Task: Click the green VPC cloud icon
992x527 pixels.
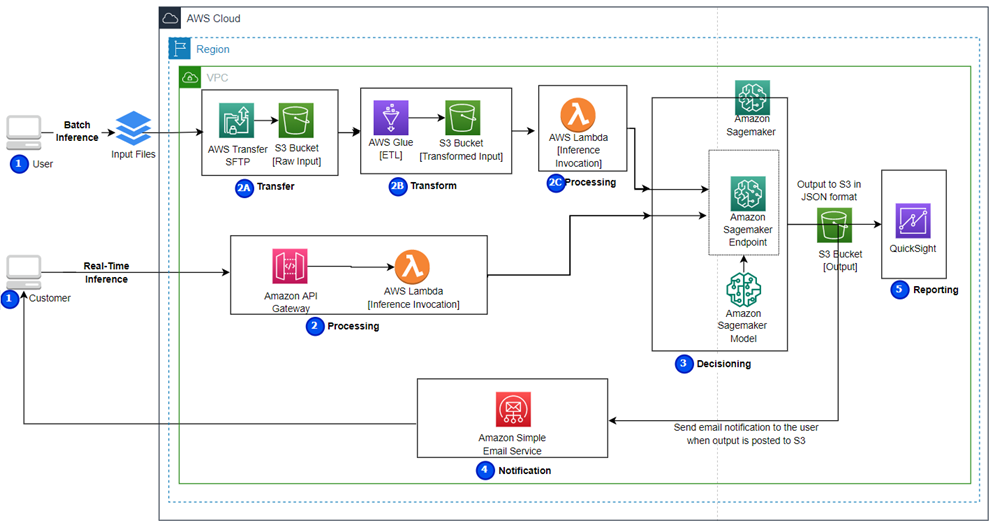Action: pyautogui.click(x=190, y=77)
